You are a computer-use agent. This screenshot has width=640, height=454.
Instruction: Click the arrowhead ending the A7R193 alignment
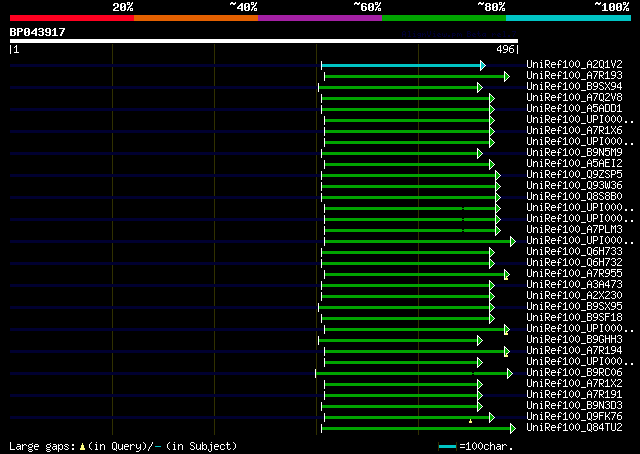click(507, 76)
